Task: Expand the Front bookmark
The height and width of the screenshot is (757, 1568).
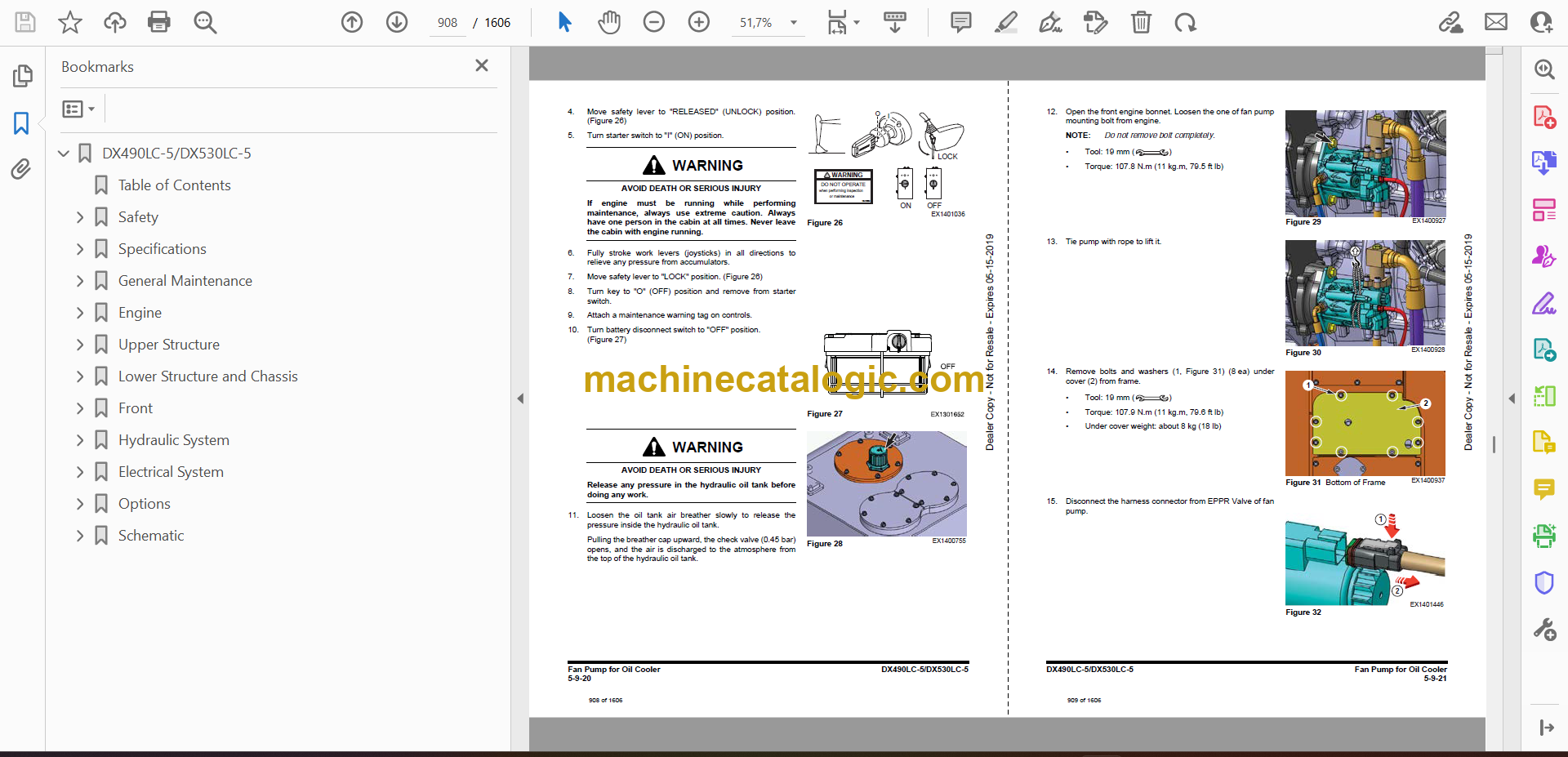Action: click(x=80, y=408)
